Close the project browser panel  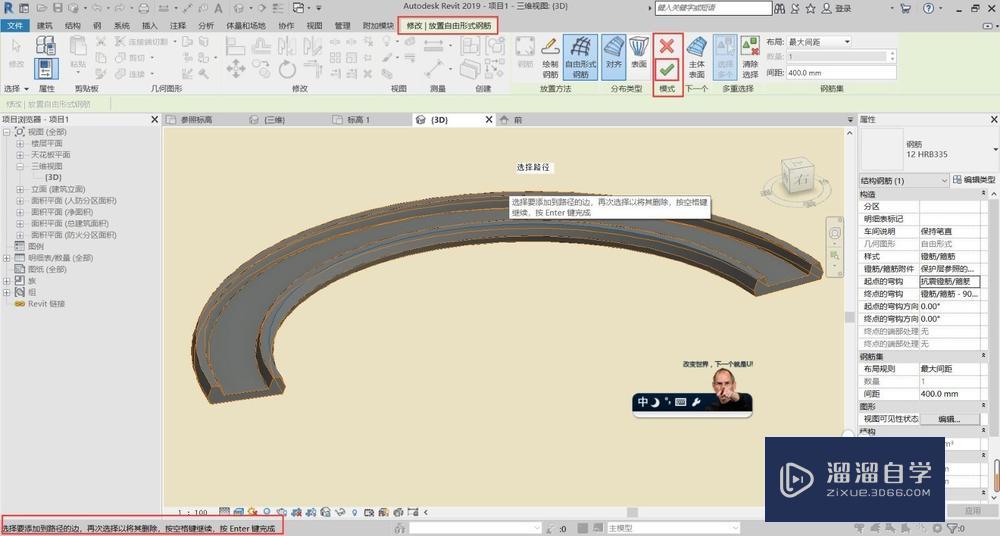tap(154, 119)
